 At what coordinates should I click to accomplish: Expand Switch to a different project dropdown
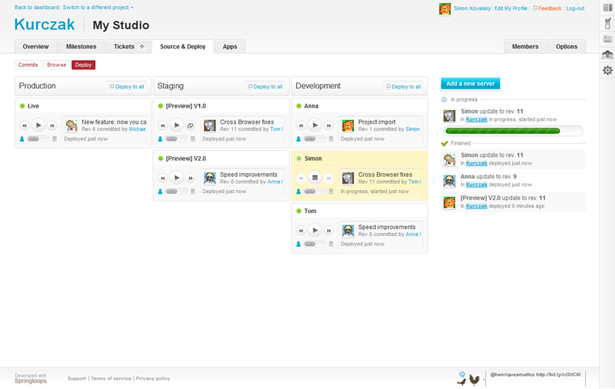[x=98, y=7]
